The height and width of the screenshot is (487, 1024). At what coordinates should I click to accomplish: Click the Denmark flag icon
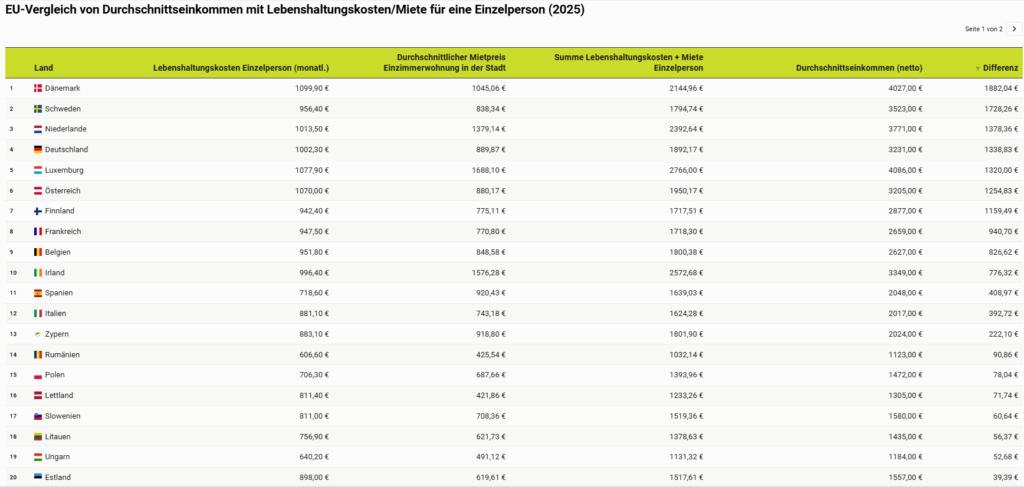click(x=38, y=88)
